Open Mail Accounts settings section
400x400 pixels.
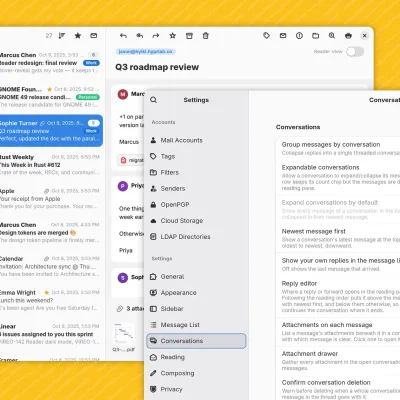tap(196, 140)
